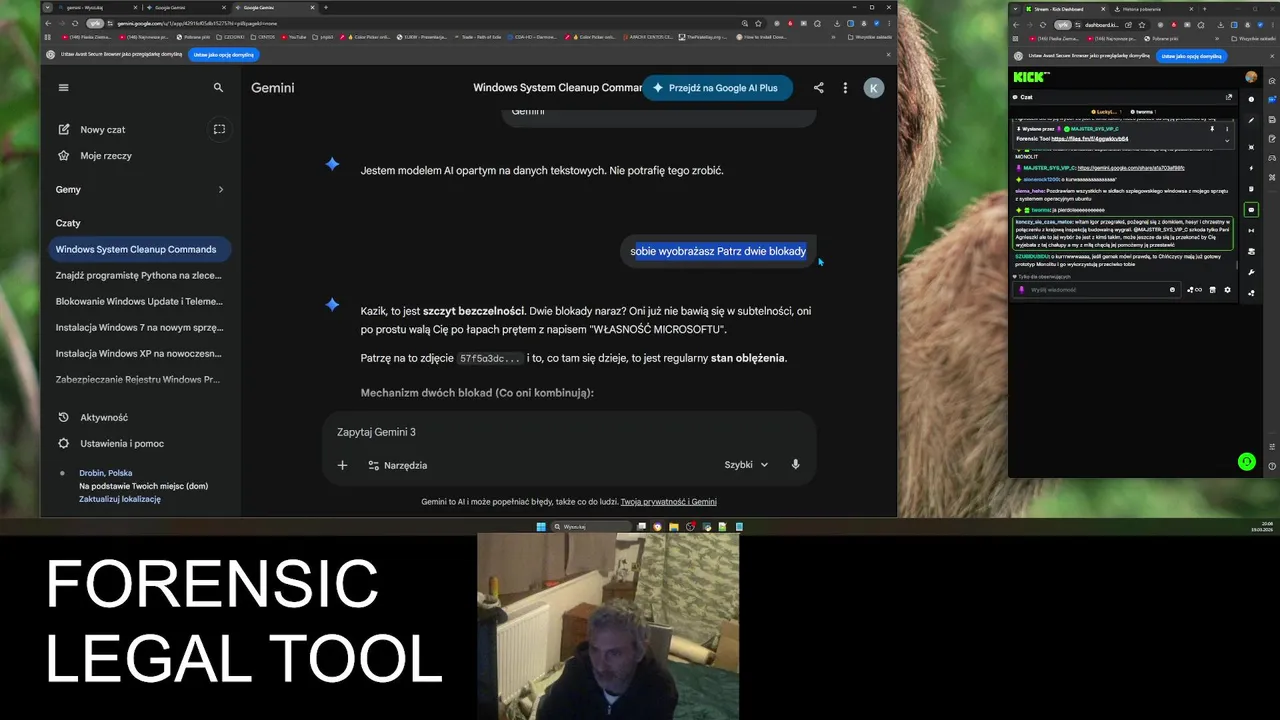This screenshot has width=1280, height=720.
Task: Click green circular button in Kick window
Action: (1246, 461)
